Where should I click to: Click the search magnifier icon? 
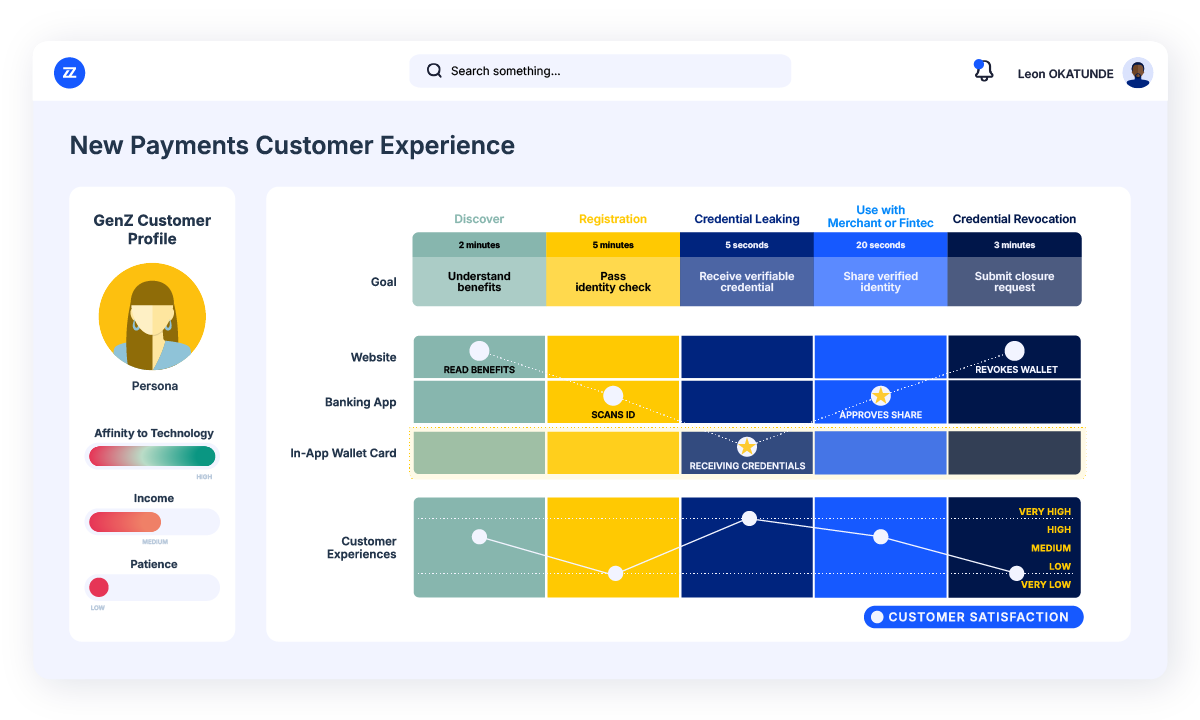tap(434, 71)
